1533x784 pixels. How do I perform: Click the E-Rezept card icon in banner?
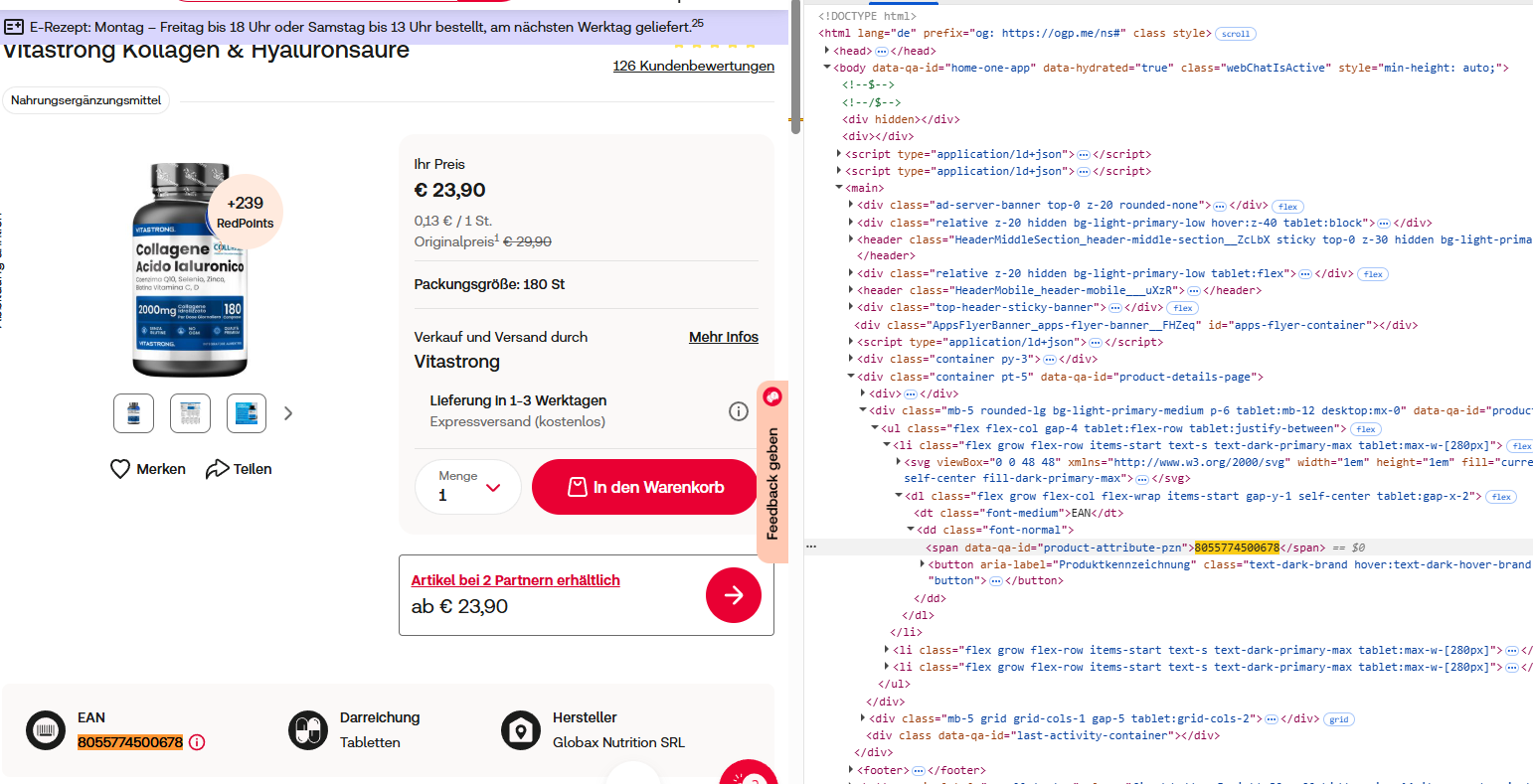(14, 27)
